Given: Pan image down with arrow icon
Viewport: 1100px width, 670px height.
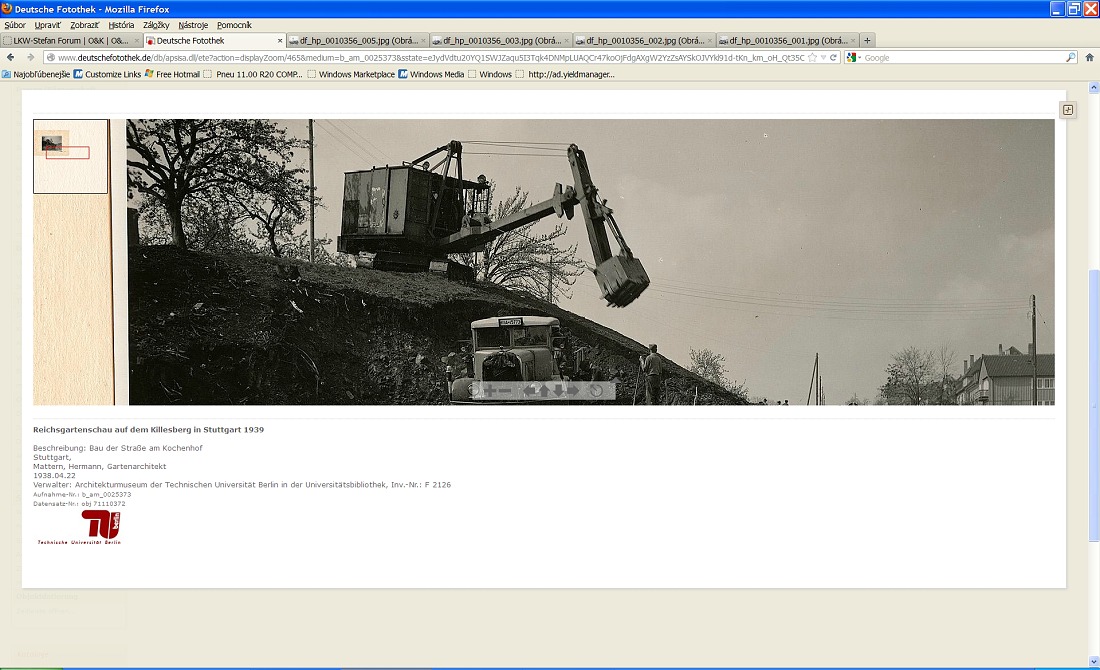Looking at the screenshot, I should click(559, 390).
